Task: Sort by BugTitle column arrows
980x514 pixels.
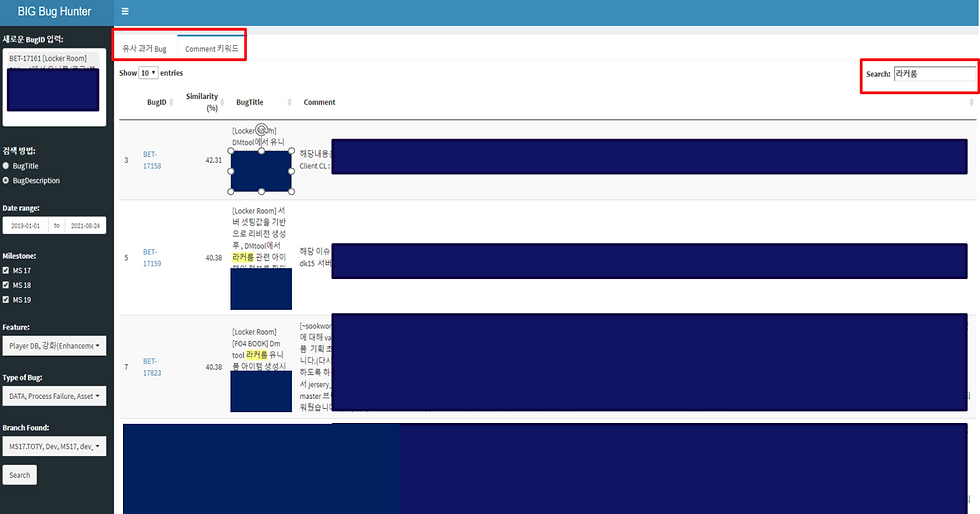Action: [289, 102]
